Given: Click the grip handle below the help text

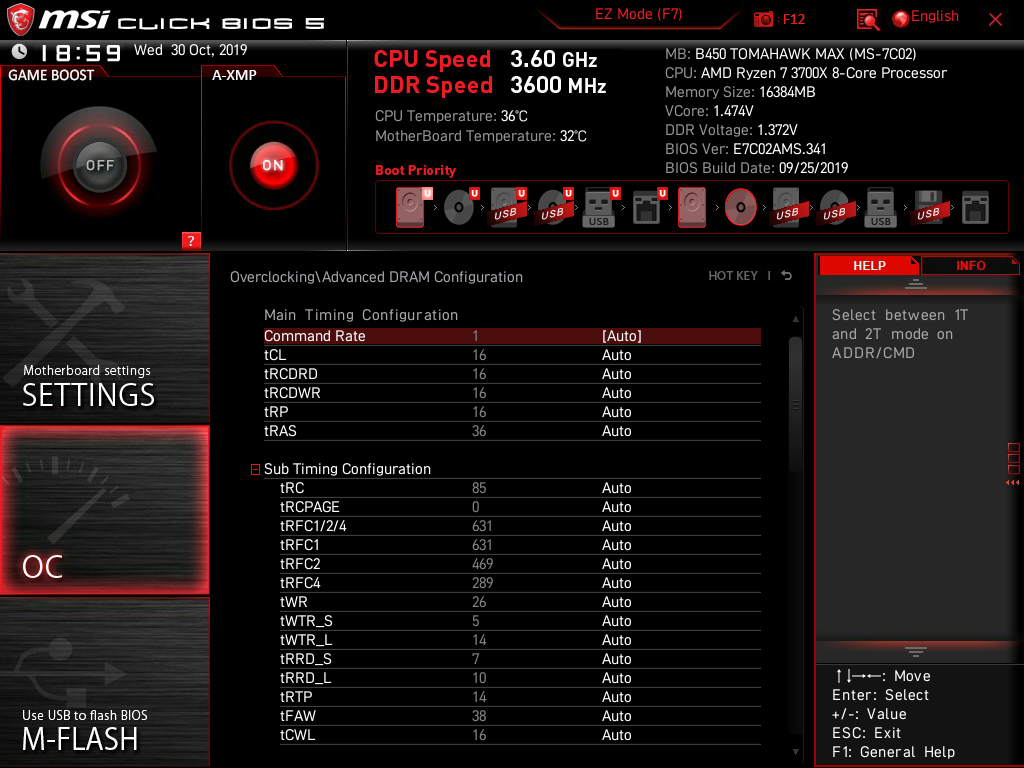Looking at the screenshot, I should click(x=916, y=651).
